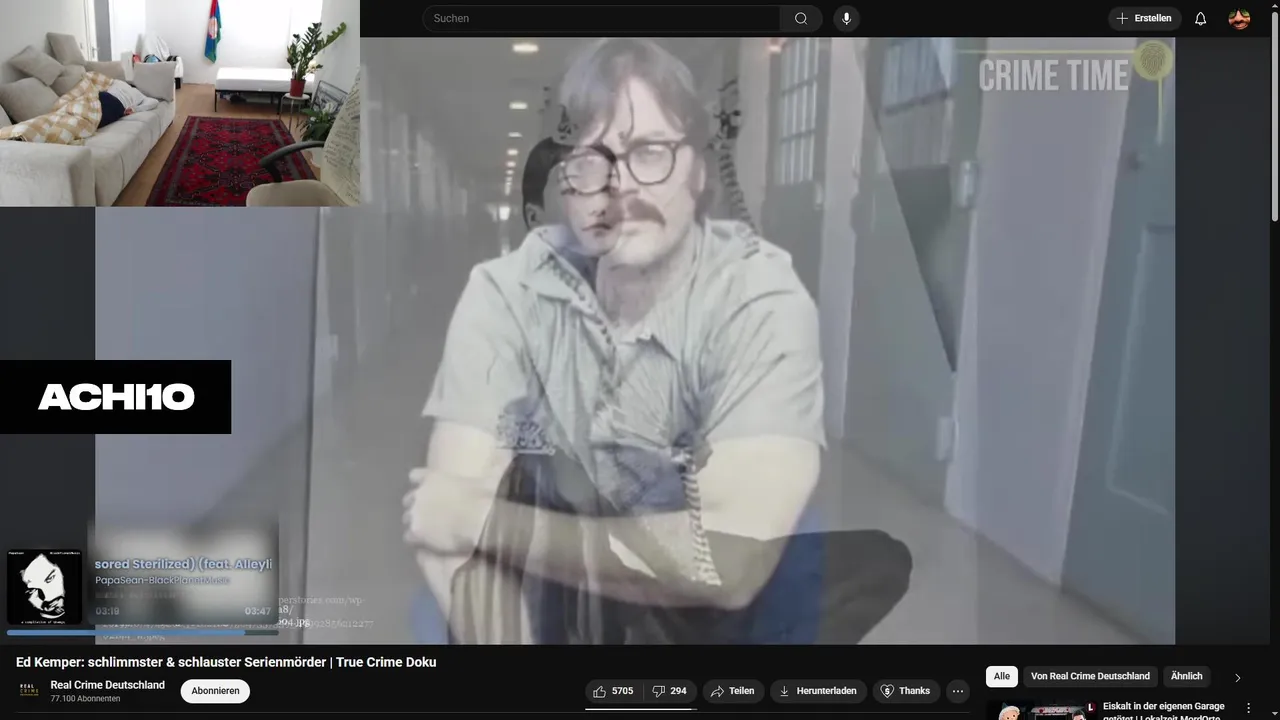1280x720 pixels.
Task: Show more filter chips with right arrow
Action: [x=1237, y=677]
